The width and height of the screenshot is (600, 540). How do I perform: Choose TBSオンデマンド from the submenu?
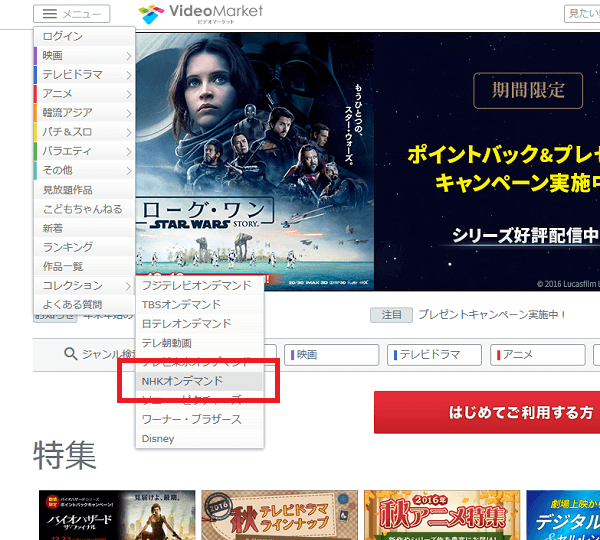tap(200, 305)
